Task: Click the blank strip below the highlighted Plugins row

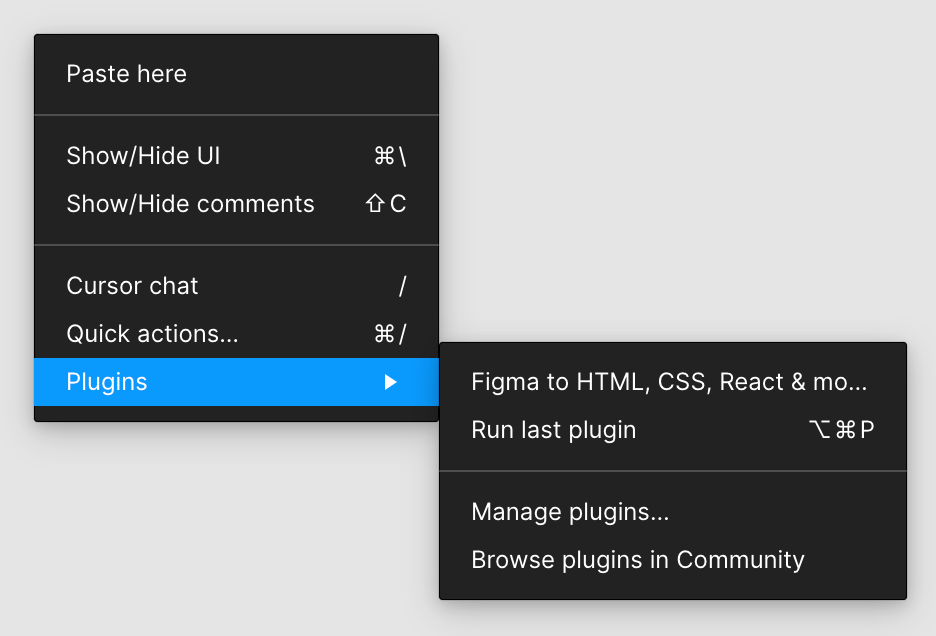Action: 236,413
